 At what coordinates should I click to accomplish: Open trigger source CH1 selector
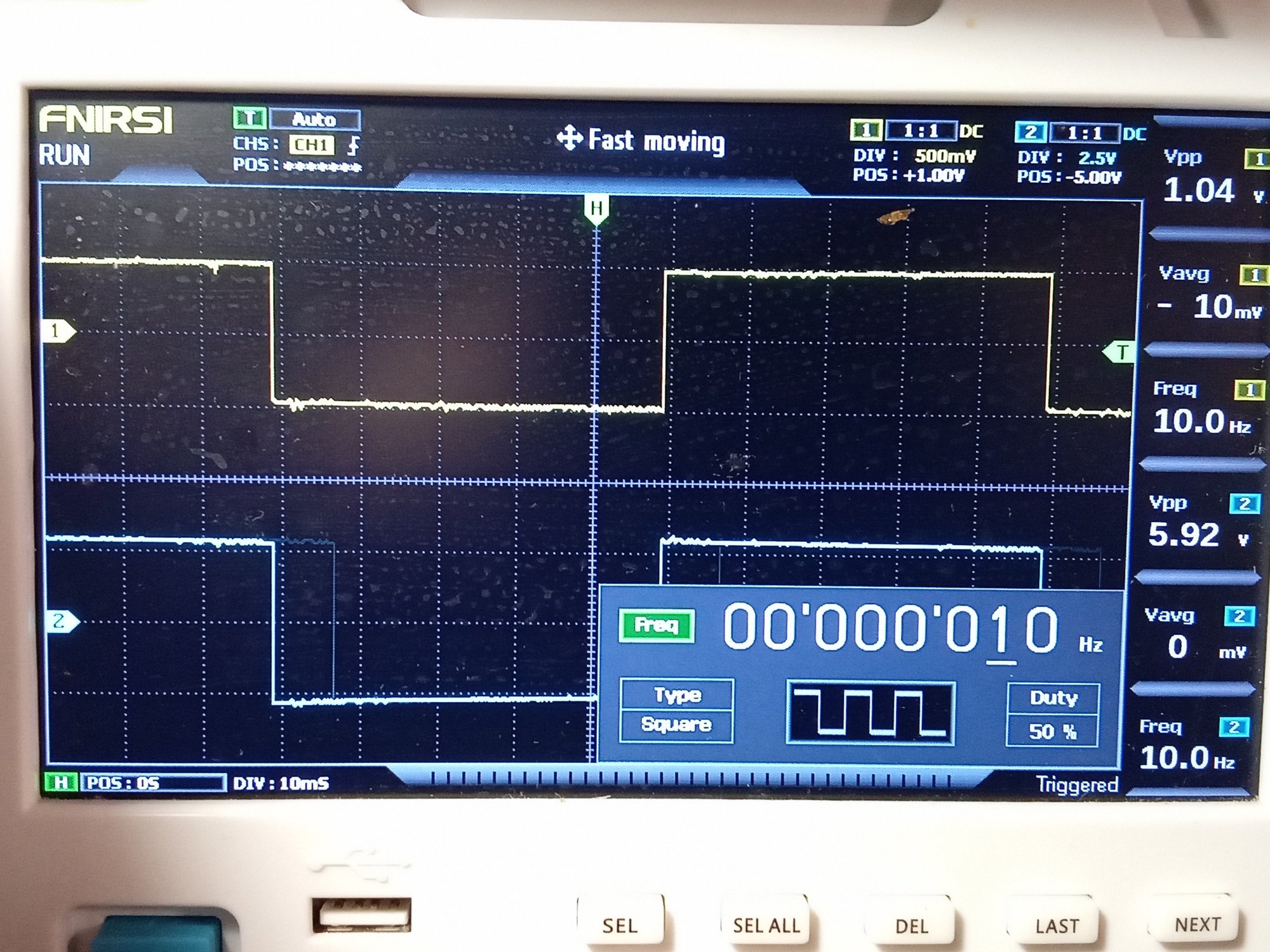coord(311,145)
